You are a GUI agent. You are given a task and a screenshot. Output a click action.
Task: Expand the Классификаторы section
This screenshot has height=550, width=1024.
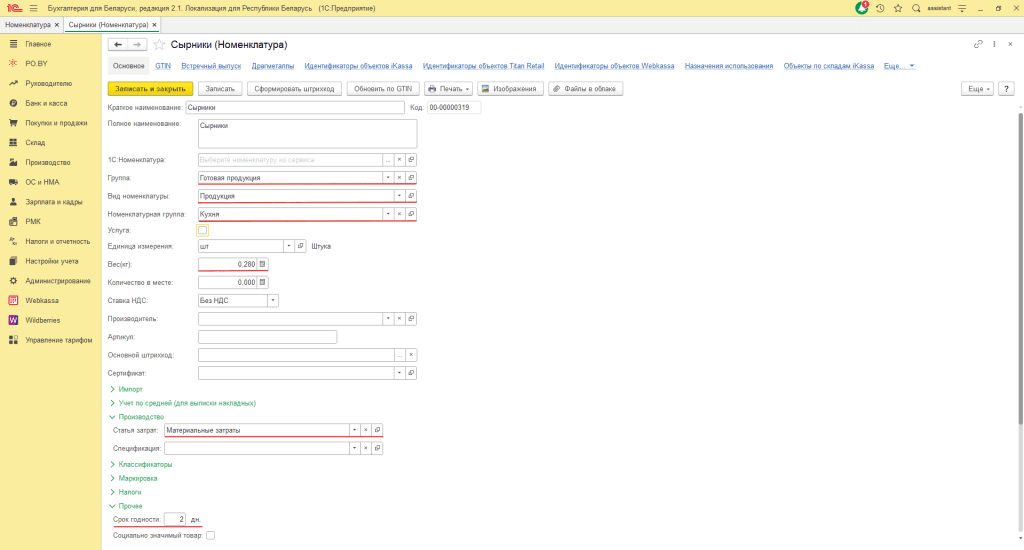[145, 464]
